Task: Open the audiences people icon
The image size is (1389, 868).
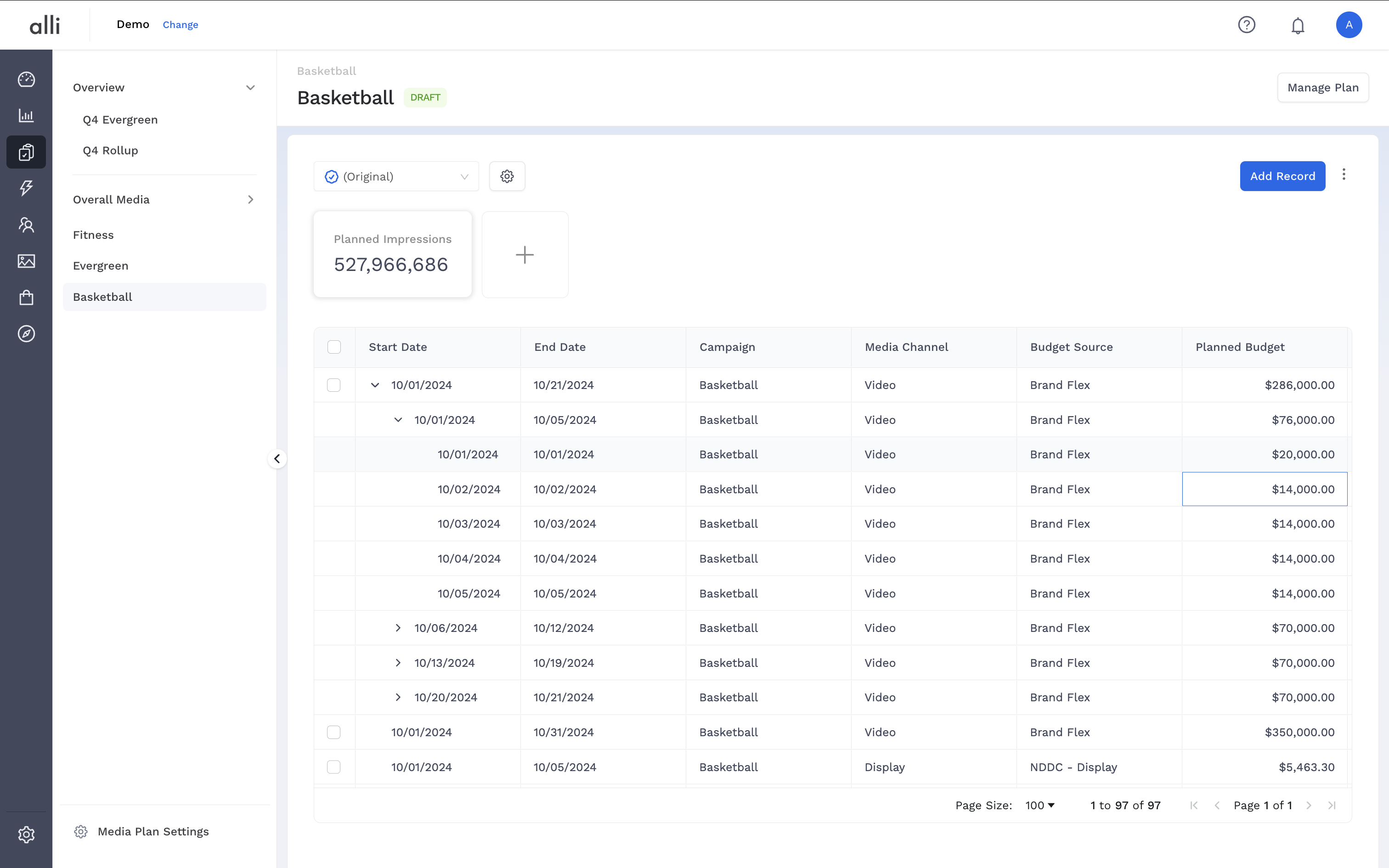Action: [x=26, y=225]
